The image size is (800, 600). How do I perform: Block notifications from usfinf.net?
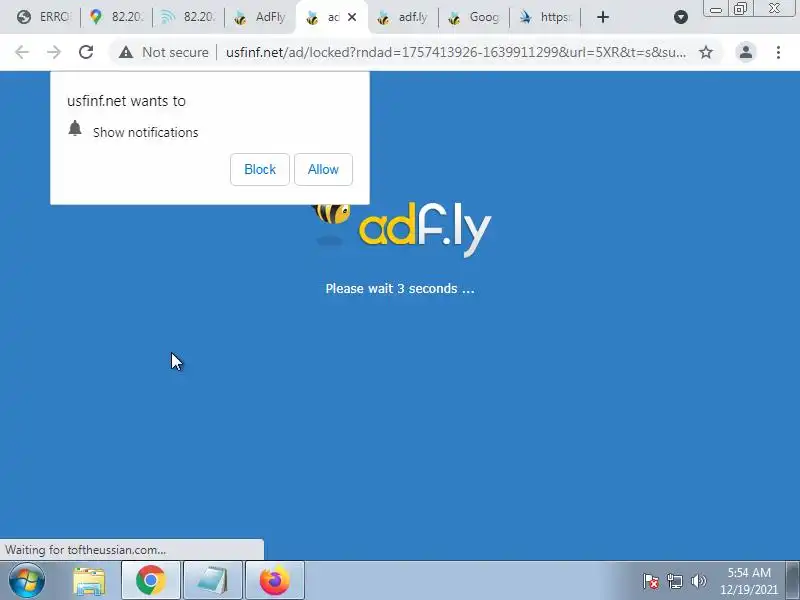pyautogui.click(x=260, y=169)
